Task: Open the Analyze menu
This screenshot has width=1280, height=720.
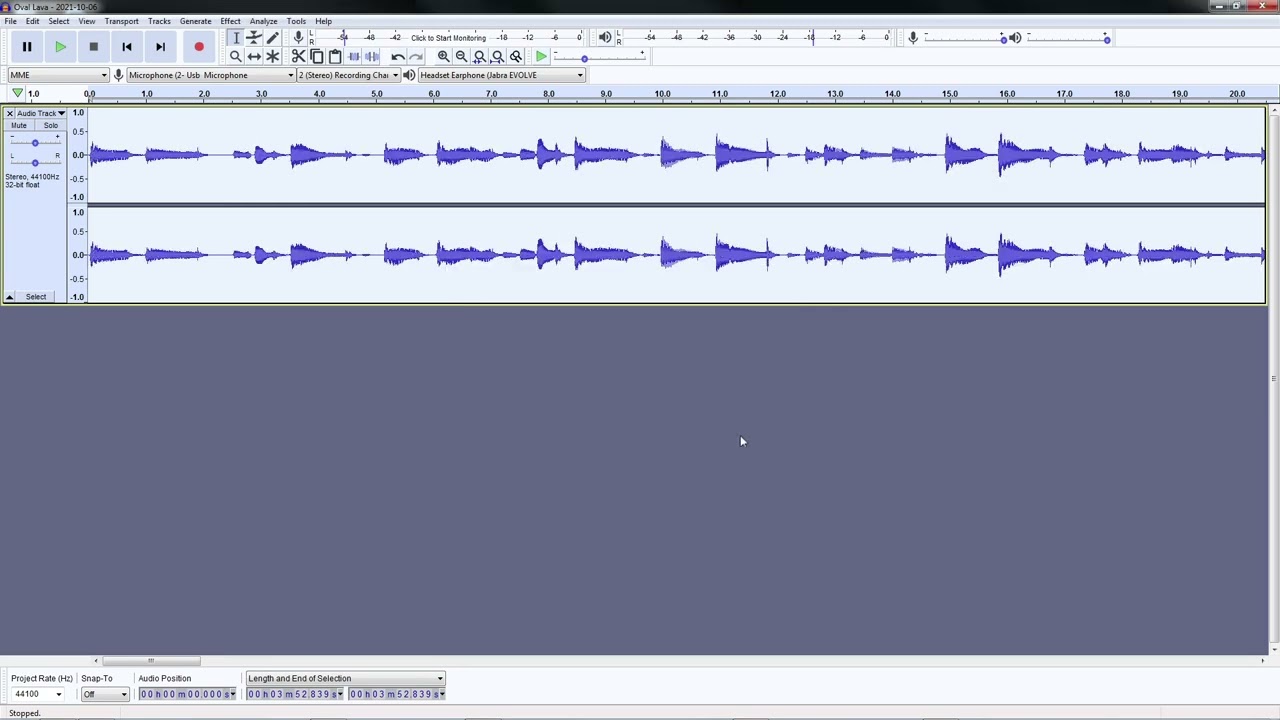Action: [x=264, y=21]
